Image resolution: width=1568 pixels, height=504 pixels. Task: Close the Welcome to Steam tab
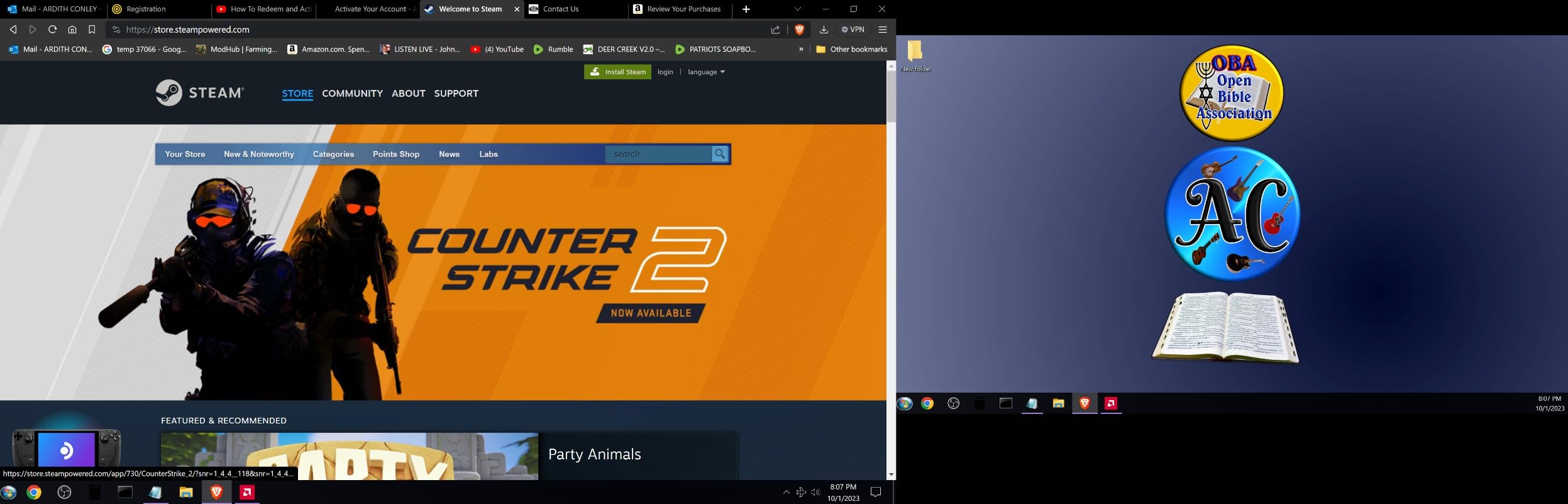click(517, 9)
